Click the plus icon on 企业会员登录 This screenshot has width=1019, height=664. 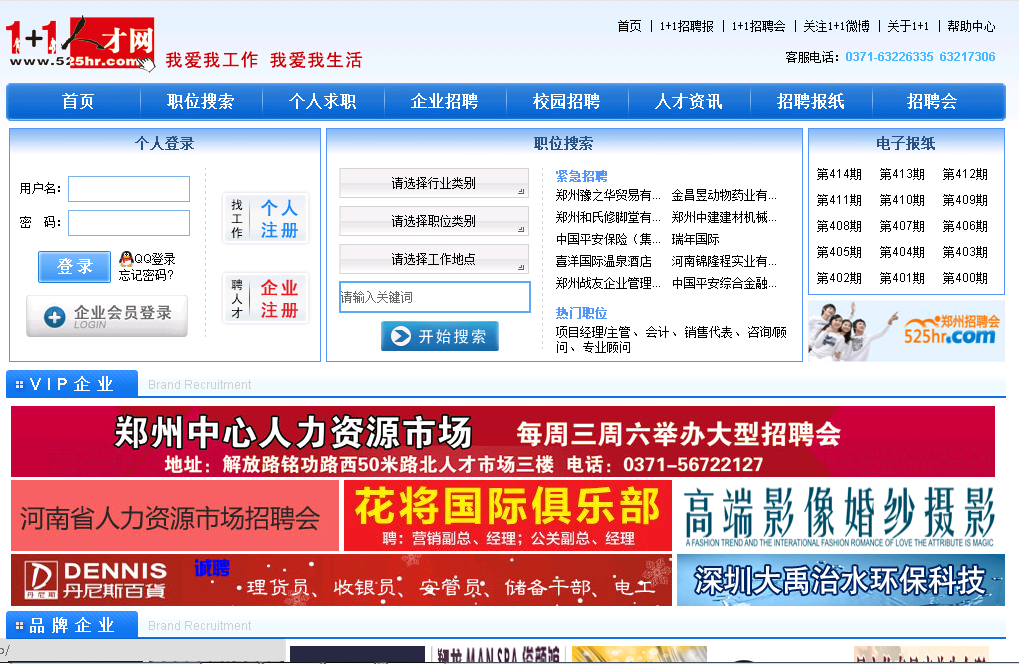55,317
